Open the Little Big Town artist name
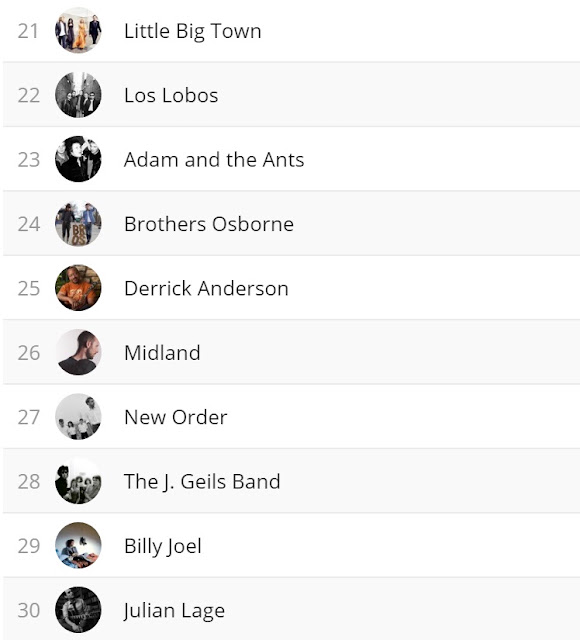Viewport: 580px width, 640px height. (193, 31)
